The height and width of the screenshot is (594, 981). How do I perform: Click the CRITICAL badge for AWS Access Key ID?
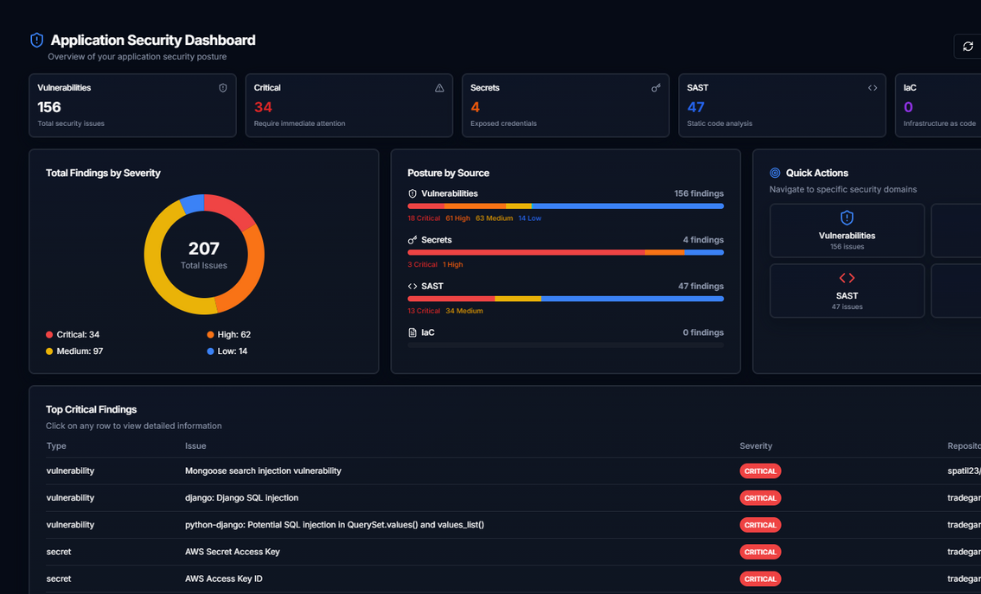(760, 579)
